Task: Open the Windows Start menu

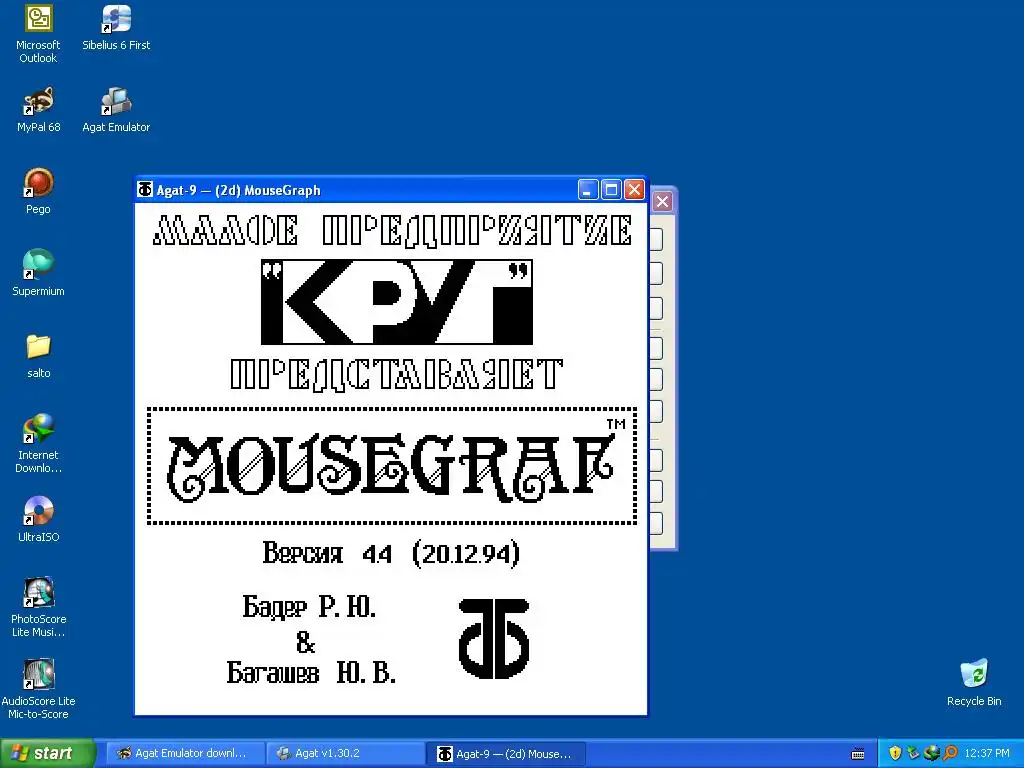Action: pos(48,753)
